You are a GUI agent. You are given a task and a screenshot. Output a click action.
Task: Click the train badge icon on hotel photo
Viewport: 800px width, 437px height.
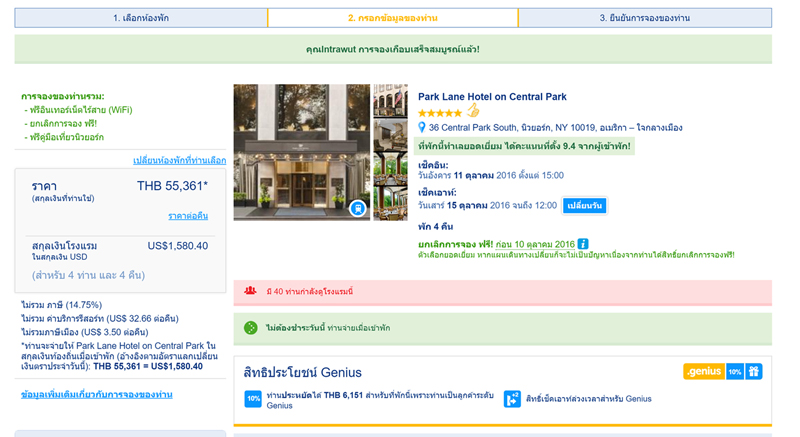[358, 208]
